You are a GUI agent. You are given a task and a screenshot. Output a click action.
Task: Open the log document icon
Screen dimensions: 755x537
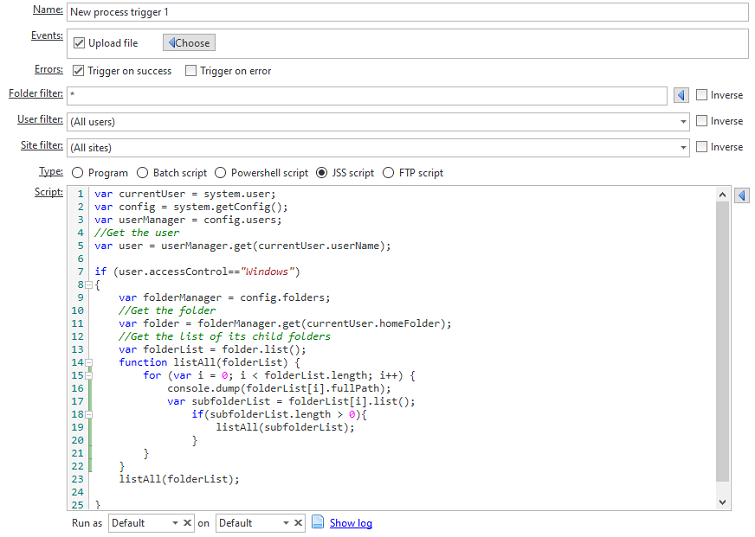317,522
